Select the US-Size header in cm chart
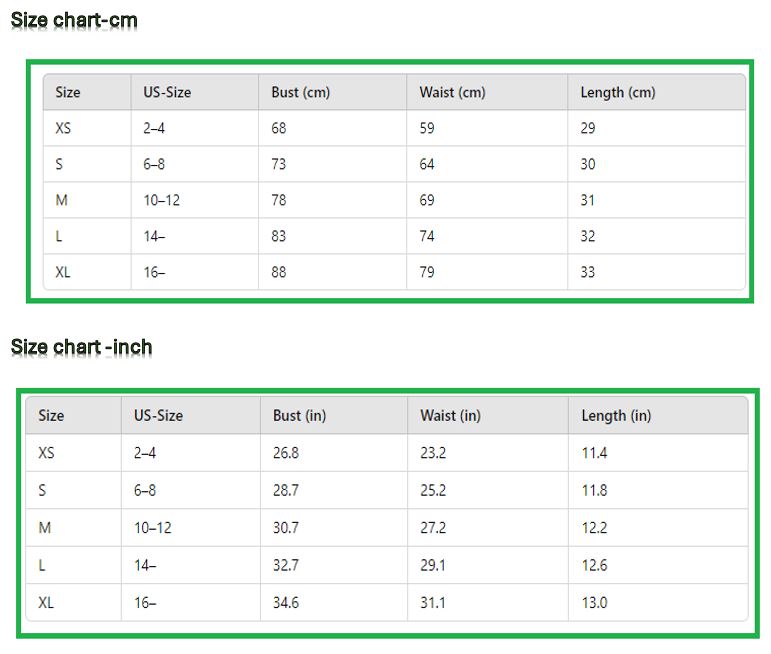771x654 pixels. pos(167,92)
